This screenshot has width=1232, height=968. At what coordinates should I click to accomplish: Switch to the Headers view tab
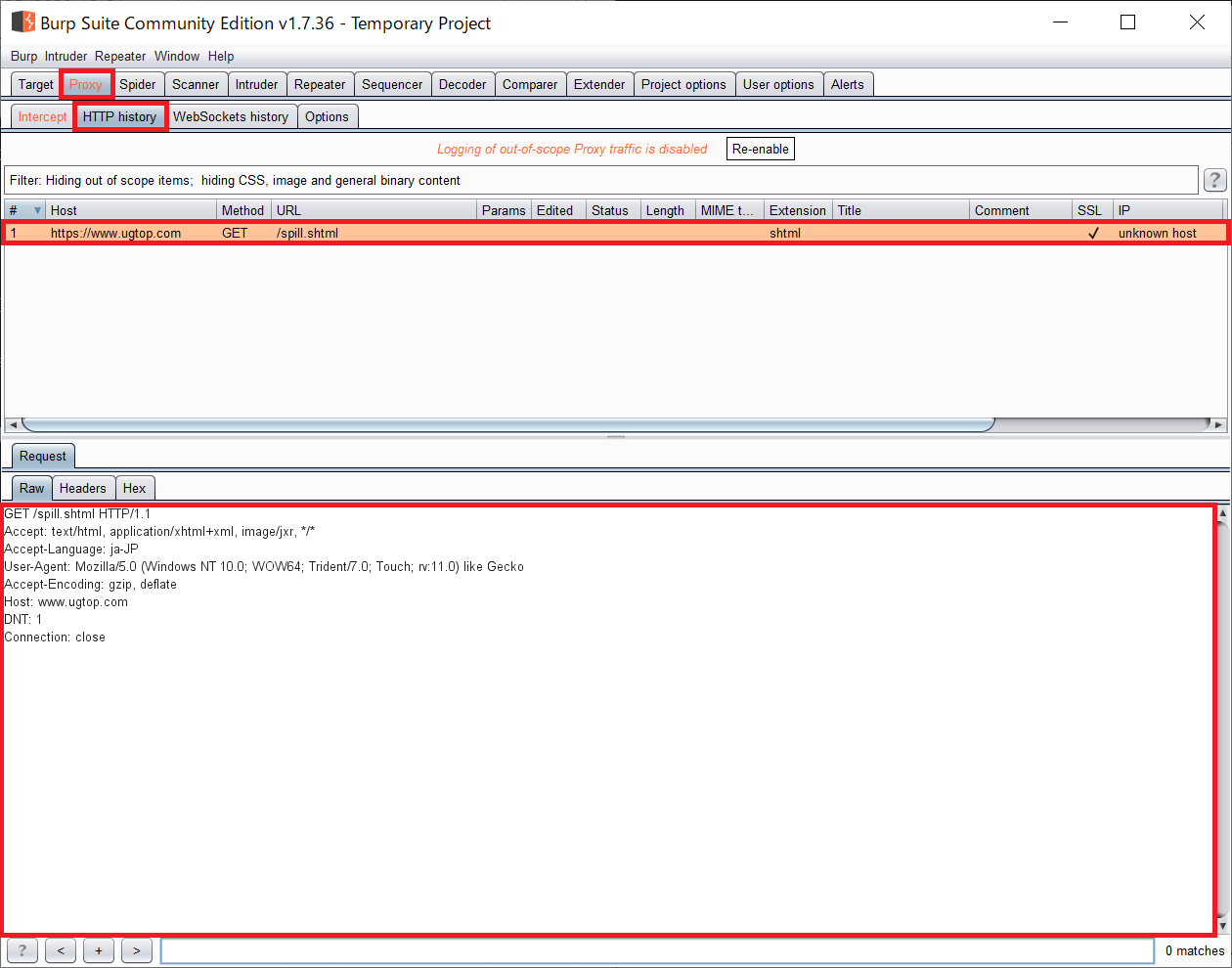(x=82, y=488)
